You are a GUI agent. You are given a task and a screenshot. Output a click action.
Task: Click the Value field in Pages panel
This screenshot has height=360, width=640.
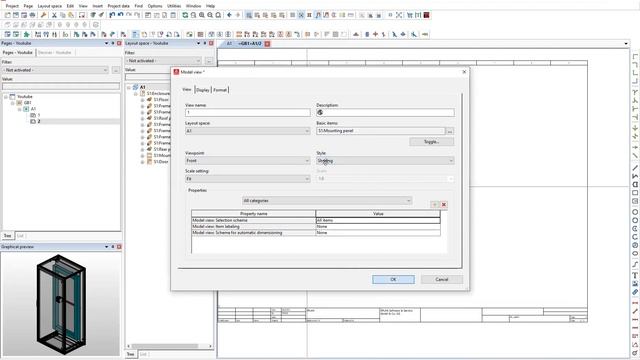pos(61,87)
